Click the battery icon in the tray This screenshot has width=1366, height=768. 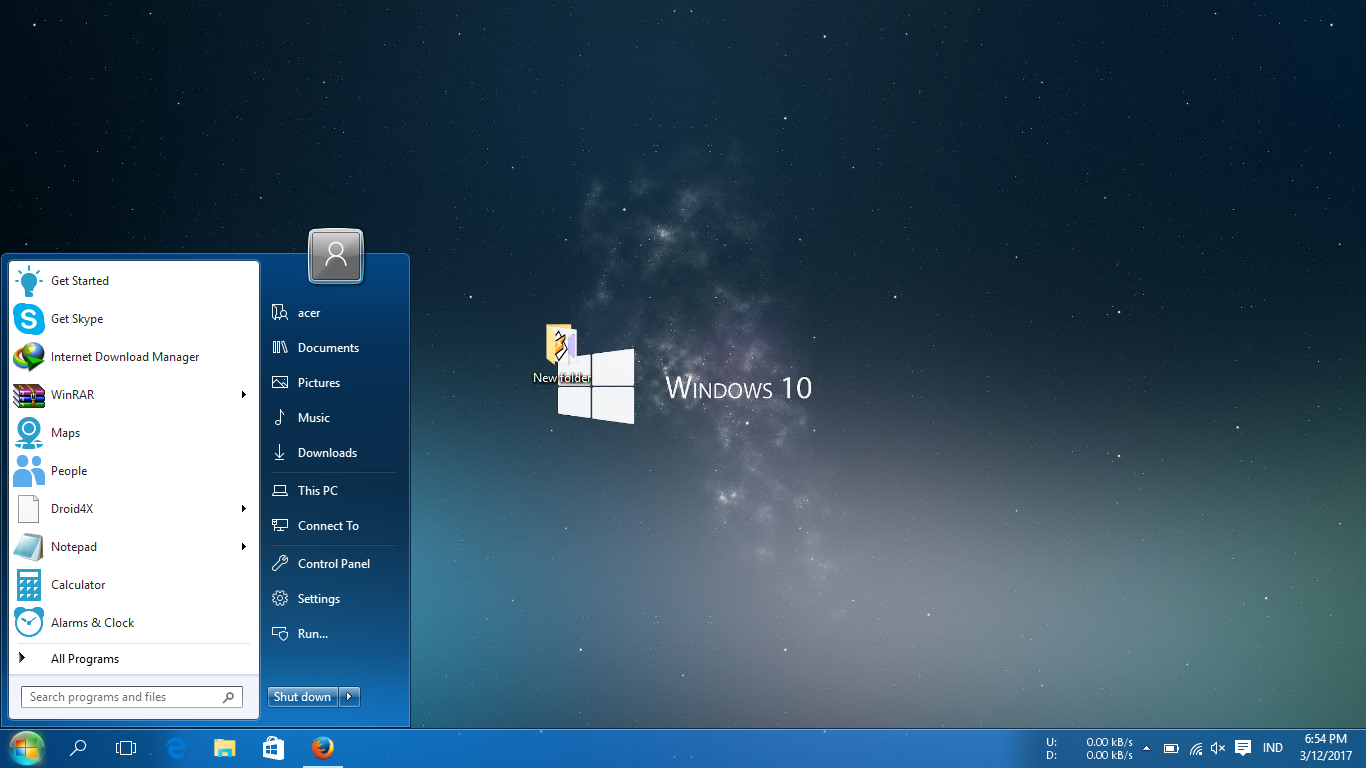point(1171,748)
